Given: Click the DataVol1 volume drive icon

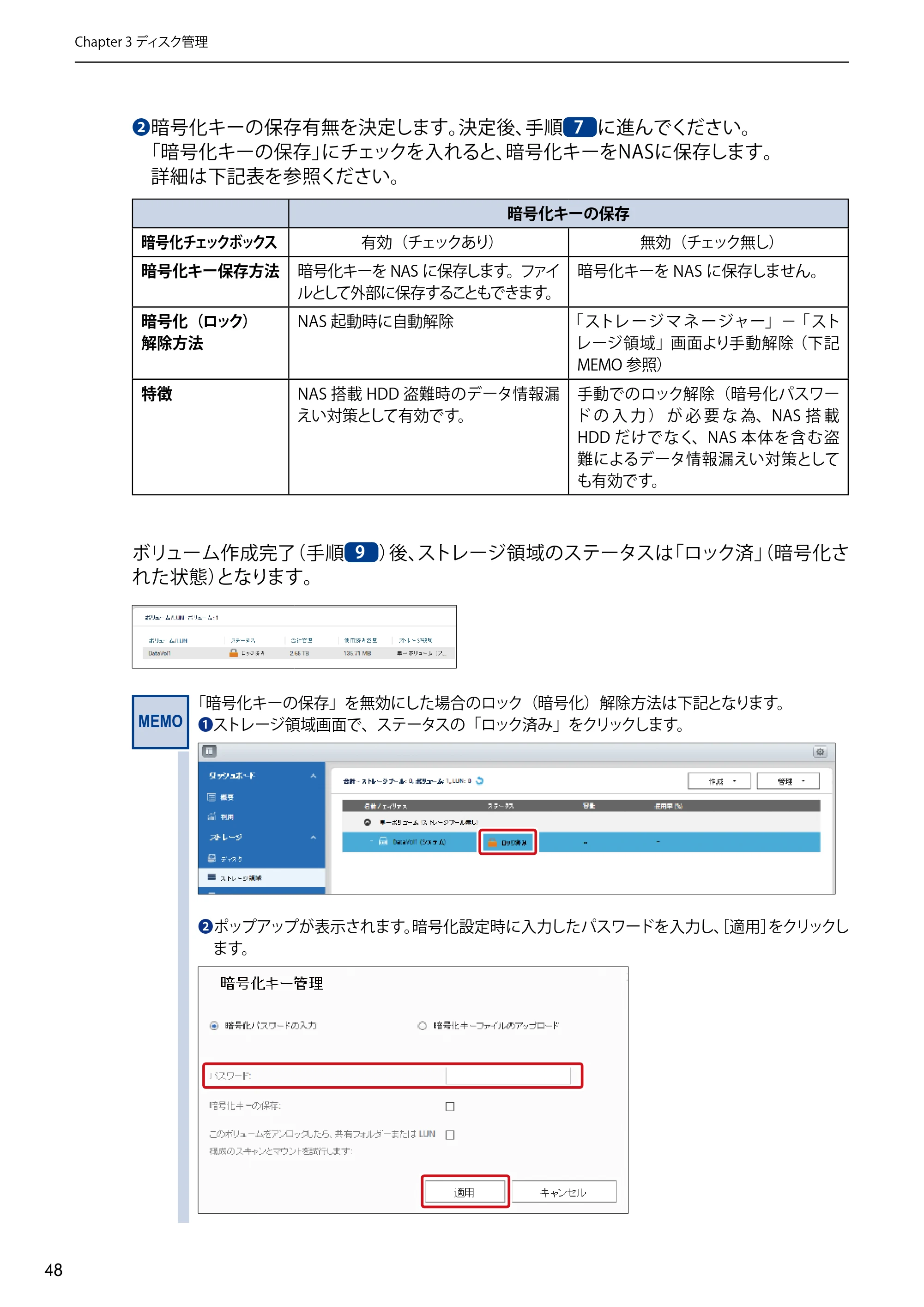Looking at the screenshot, I should pos(383,841).
